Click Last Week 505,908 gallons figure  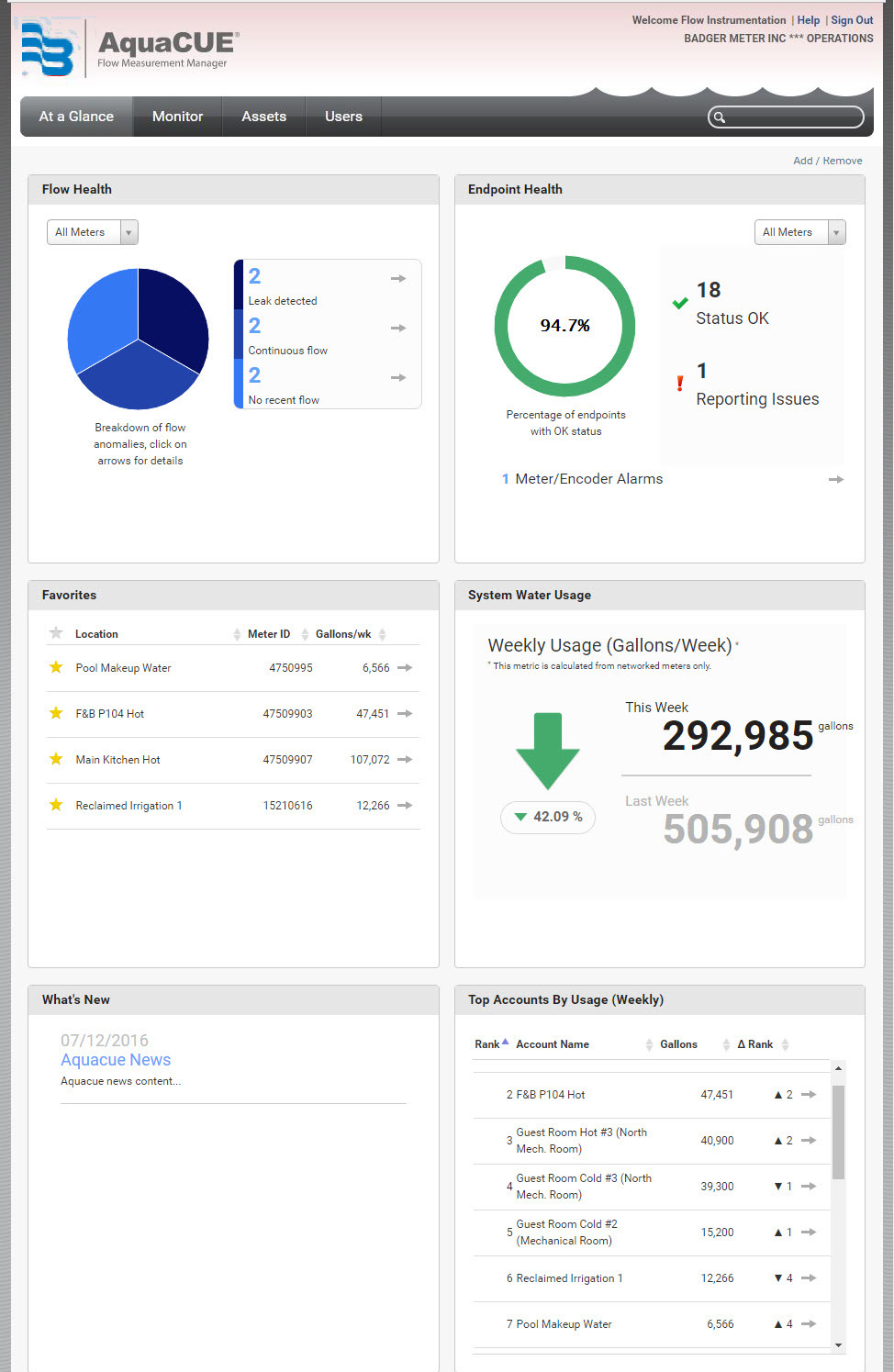(x=739, y=829)
